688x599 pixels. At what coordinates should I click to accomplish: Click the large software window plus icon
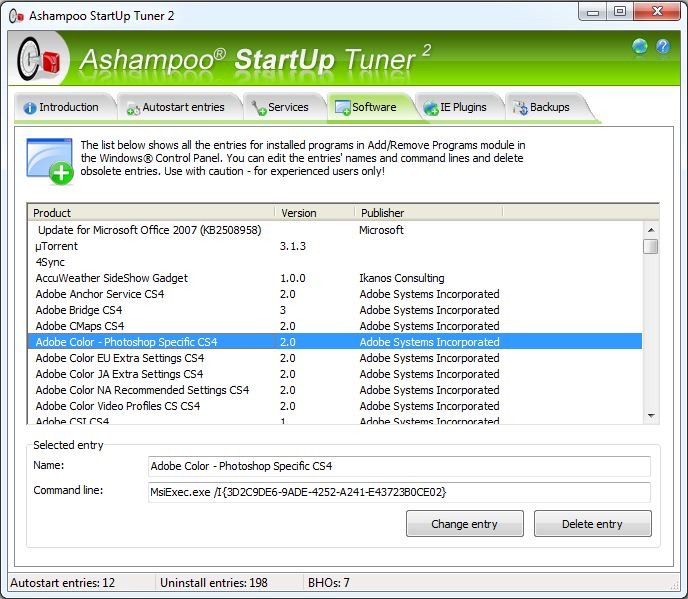tap(50, 161)
